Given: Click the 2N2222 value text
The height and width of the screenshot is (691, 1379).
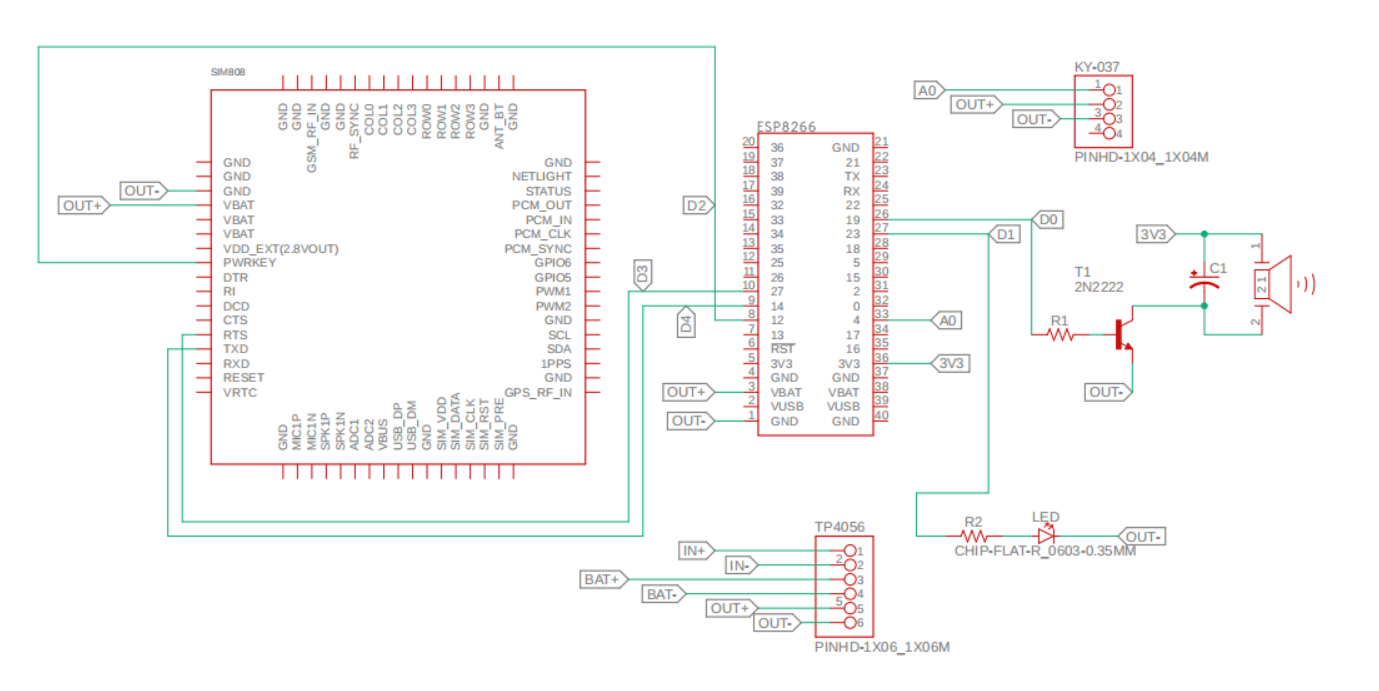Looking at the screenshot, I should click(x=1098, y=286).
